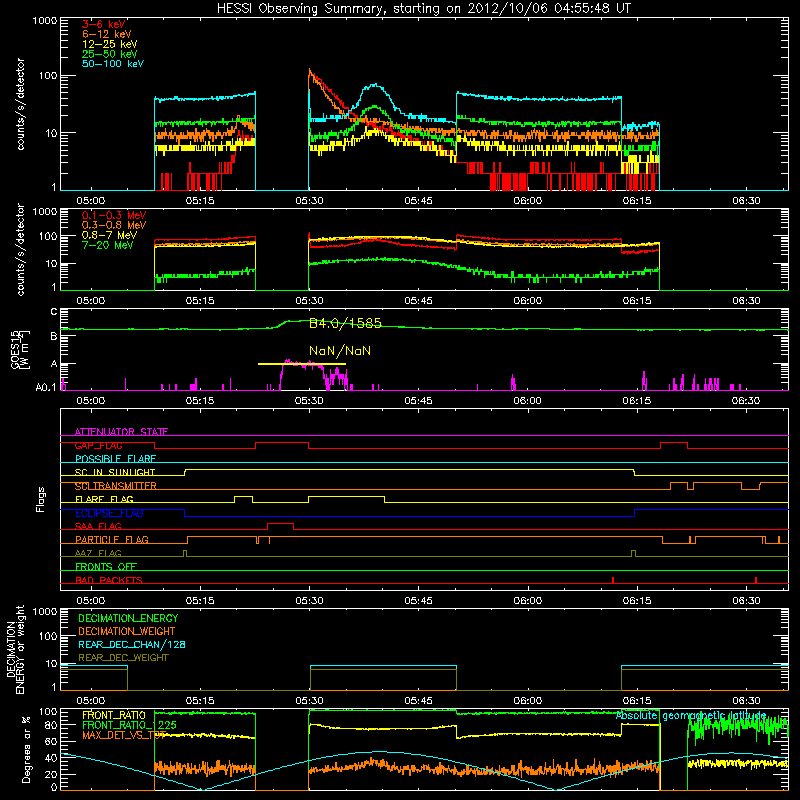
Task: Click the 3-6 keV spike at 05:30
Action: coord(310,73)
